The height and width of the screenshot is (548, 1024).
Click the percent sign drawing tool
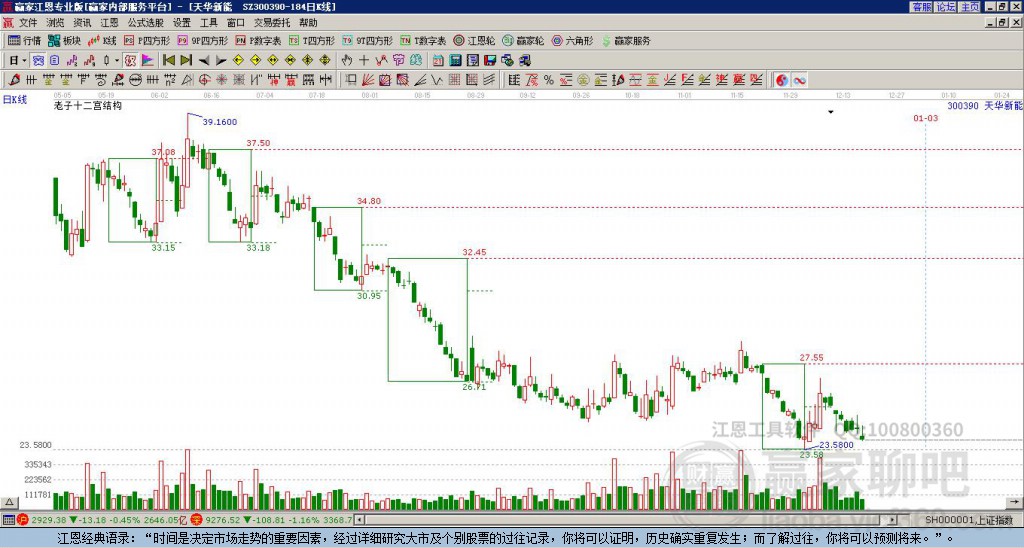click(x=549, y=80)
